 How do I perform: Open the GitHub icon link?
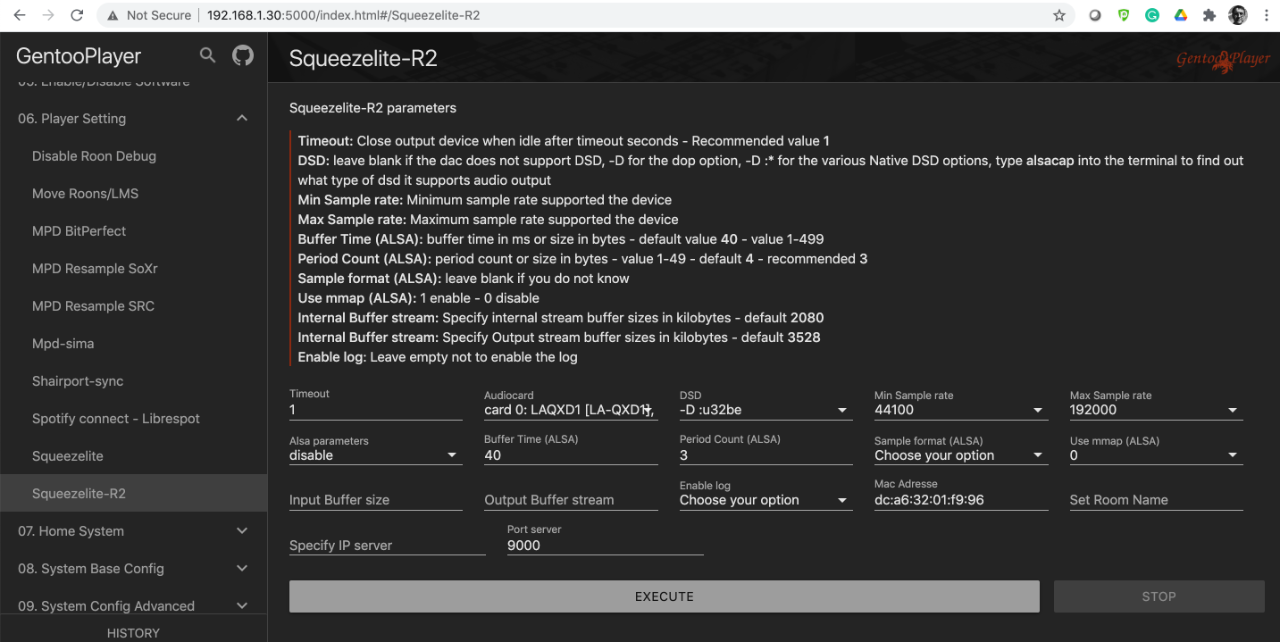(243, 56)
